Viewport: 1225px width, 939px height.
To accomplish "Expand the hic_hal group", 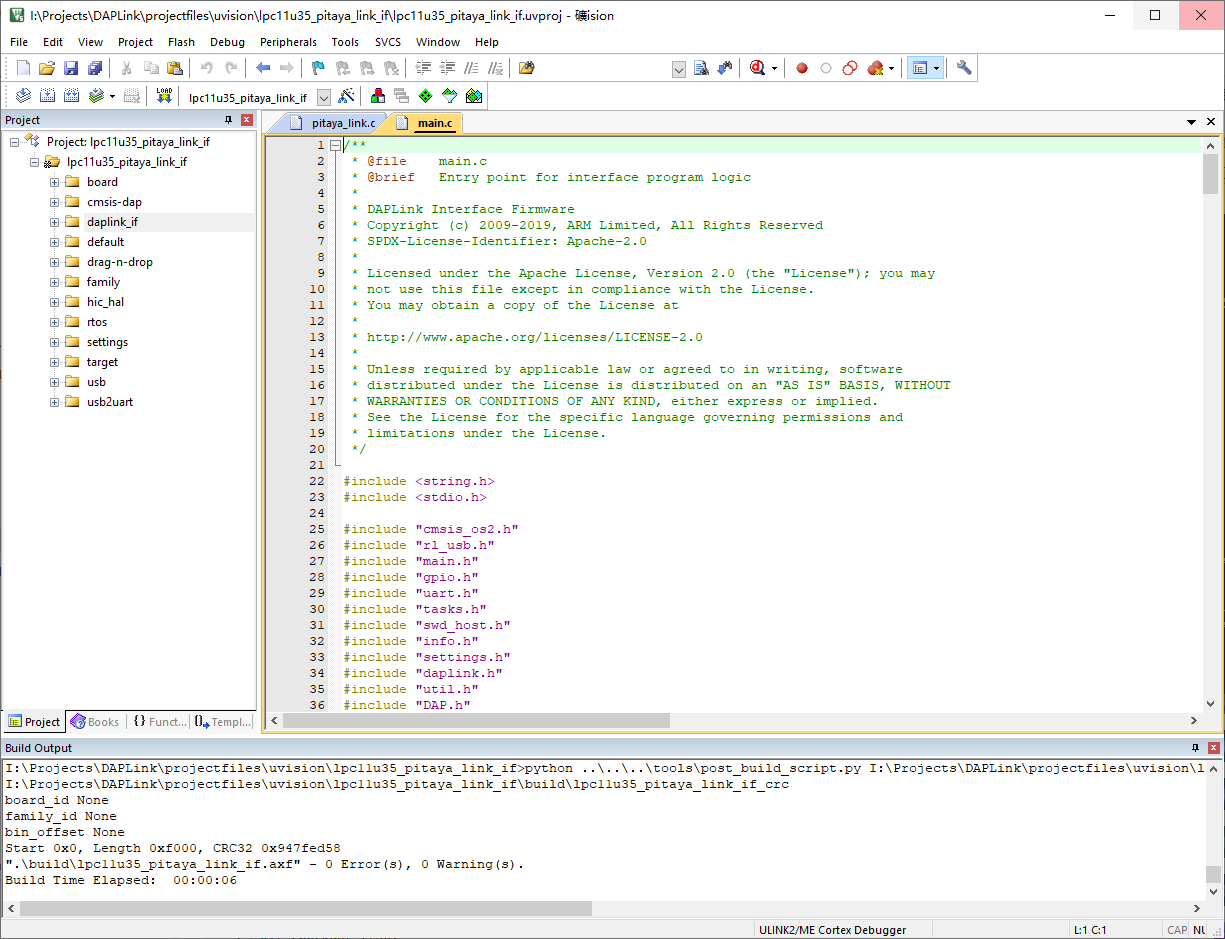I will coord(55,302).
